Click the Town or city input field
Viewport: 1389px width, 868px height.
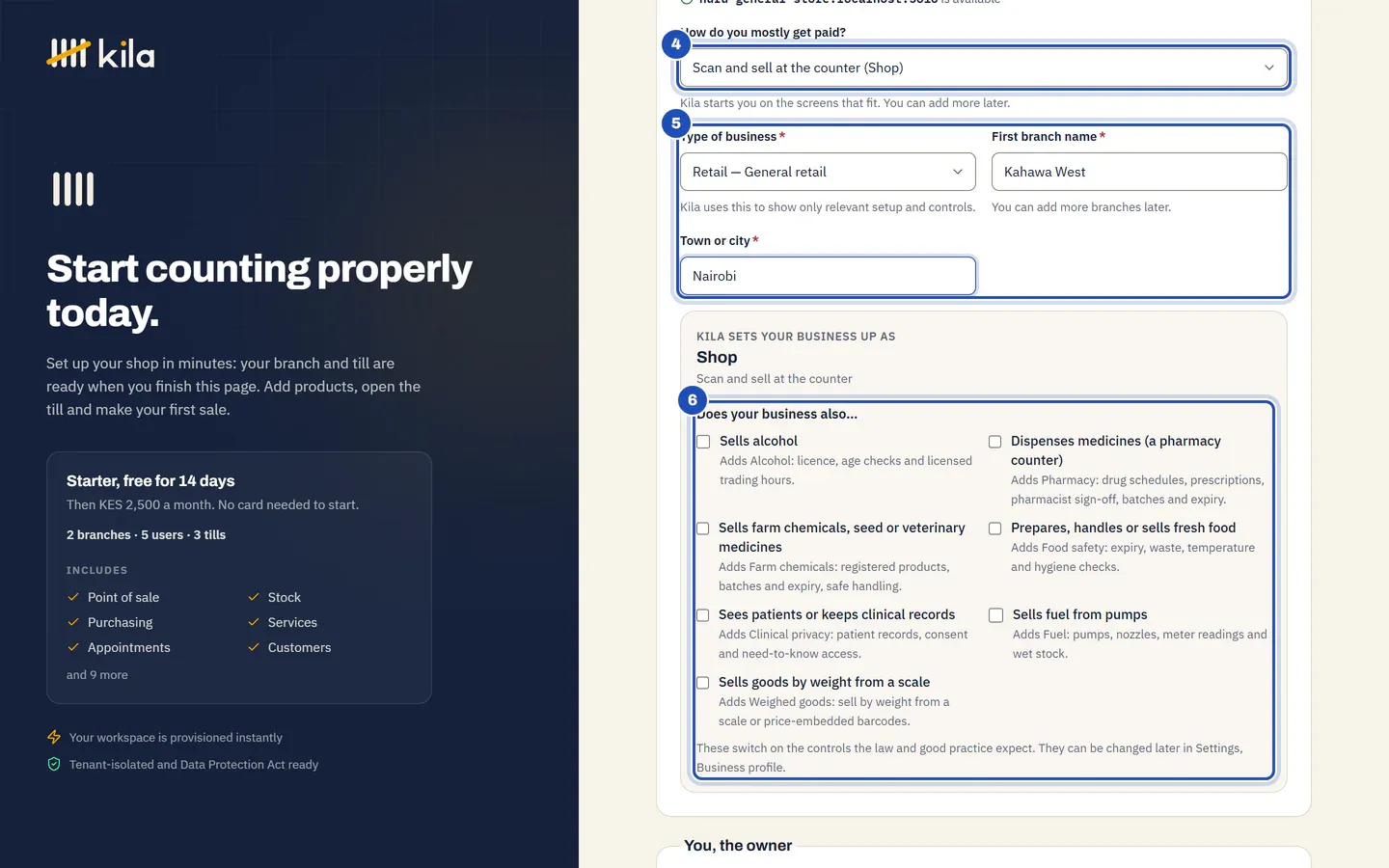(828, 276)
